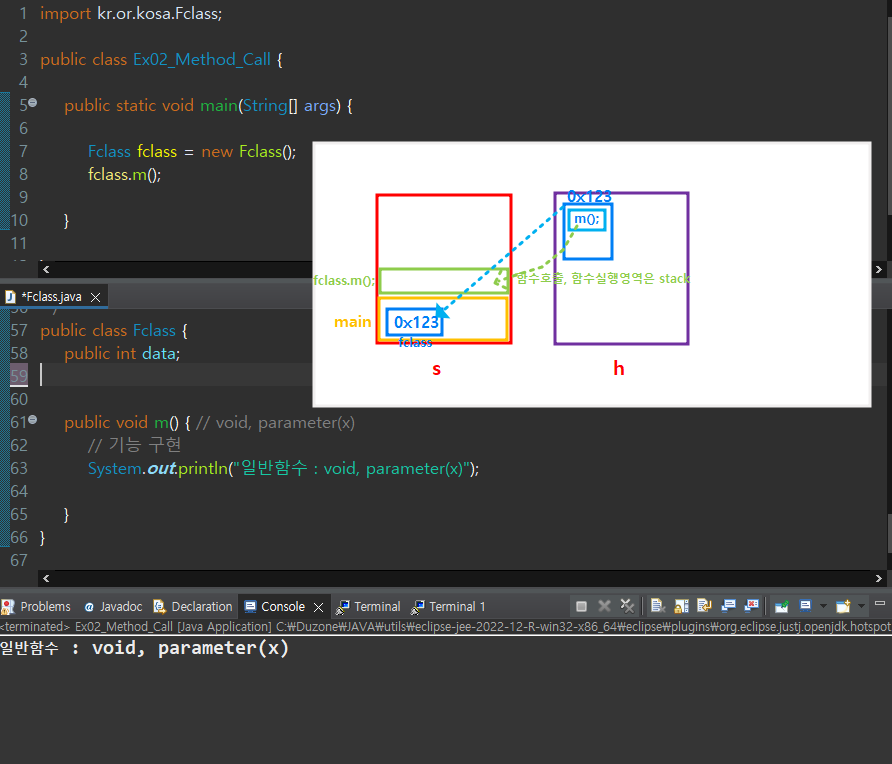Image resolution: width=892 pixels, height=764 pixels.
Task: Close the *Fclass.java editor tab
Action: pos(96,297)
